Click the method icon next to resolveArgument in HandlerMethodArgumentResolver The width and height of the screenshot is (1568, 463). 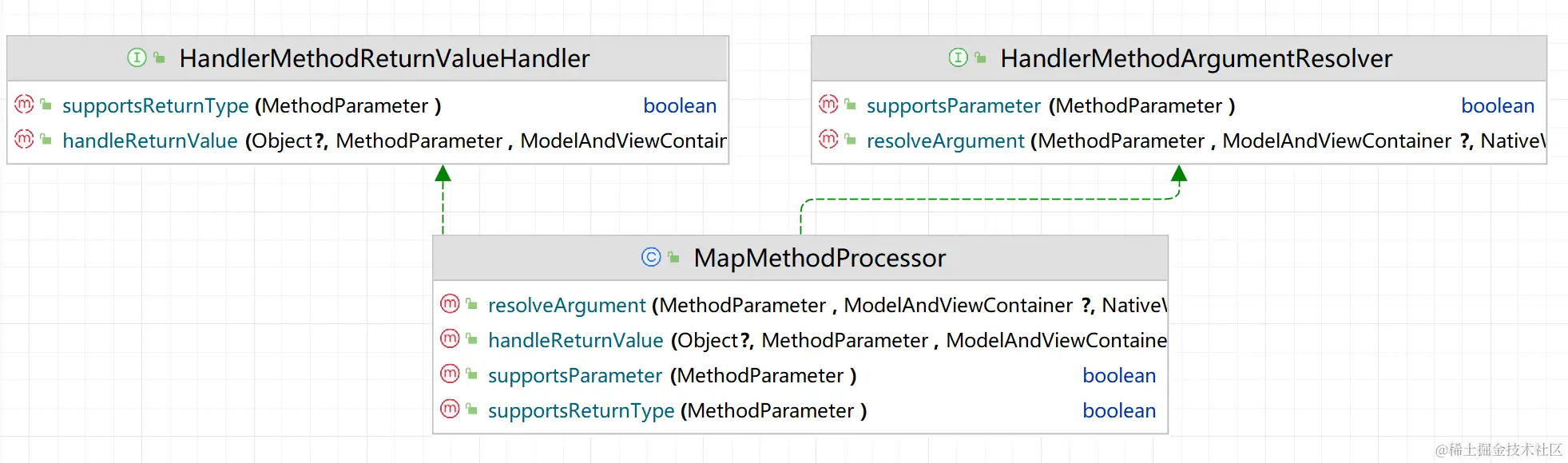(x=829, y=140)
